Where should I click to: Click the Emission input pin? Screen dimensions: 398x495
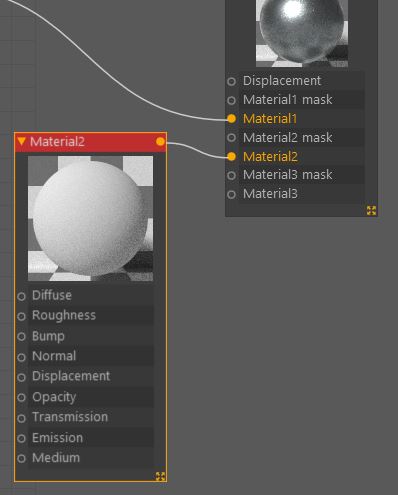[21, 438]
